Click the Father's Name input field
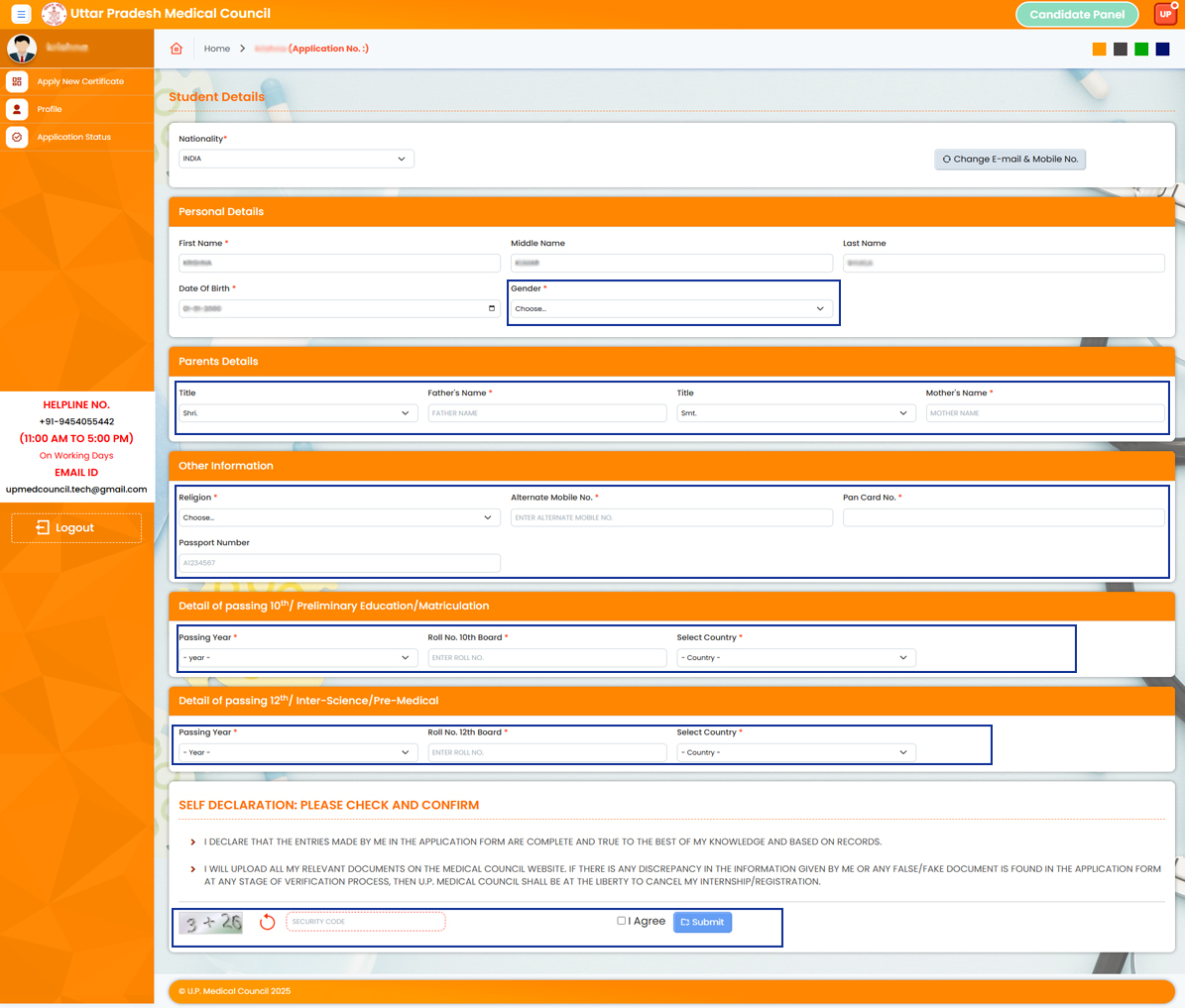Screen dimensions: 1185x1008 coord(546,413)
